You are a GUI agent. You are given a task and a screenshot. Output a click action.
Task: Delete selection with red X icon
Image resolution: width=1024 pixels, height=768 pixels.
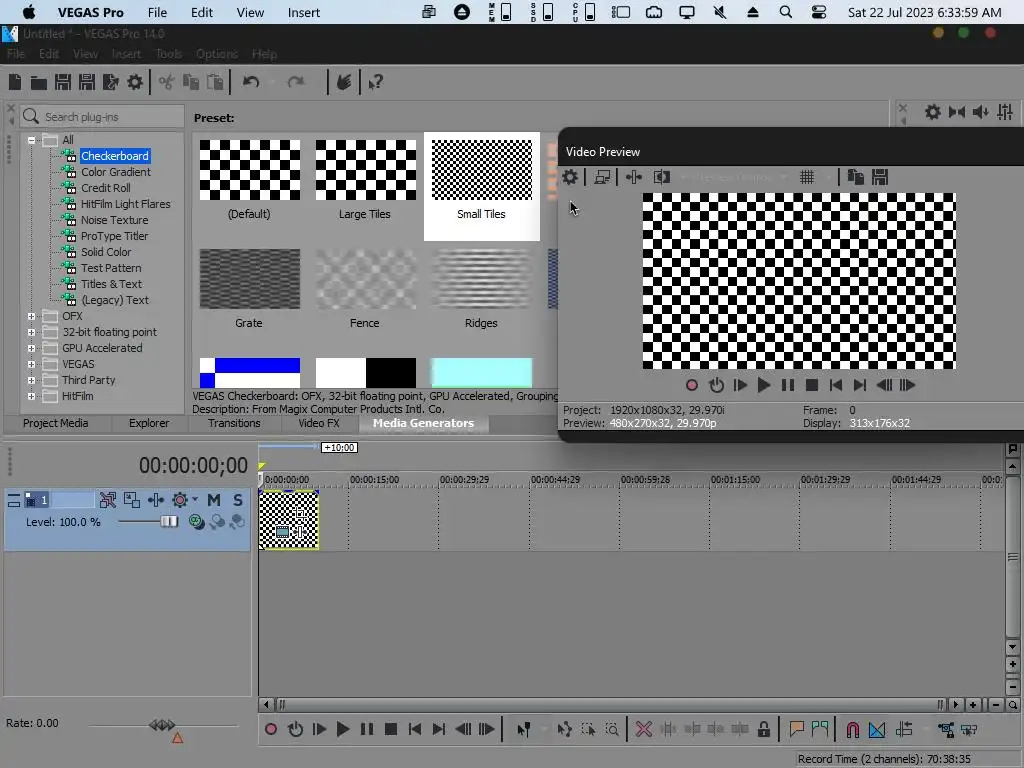(644, 729)
